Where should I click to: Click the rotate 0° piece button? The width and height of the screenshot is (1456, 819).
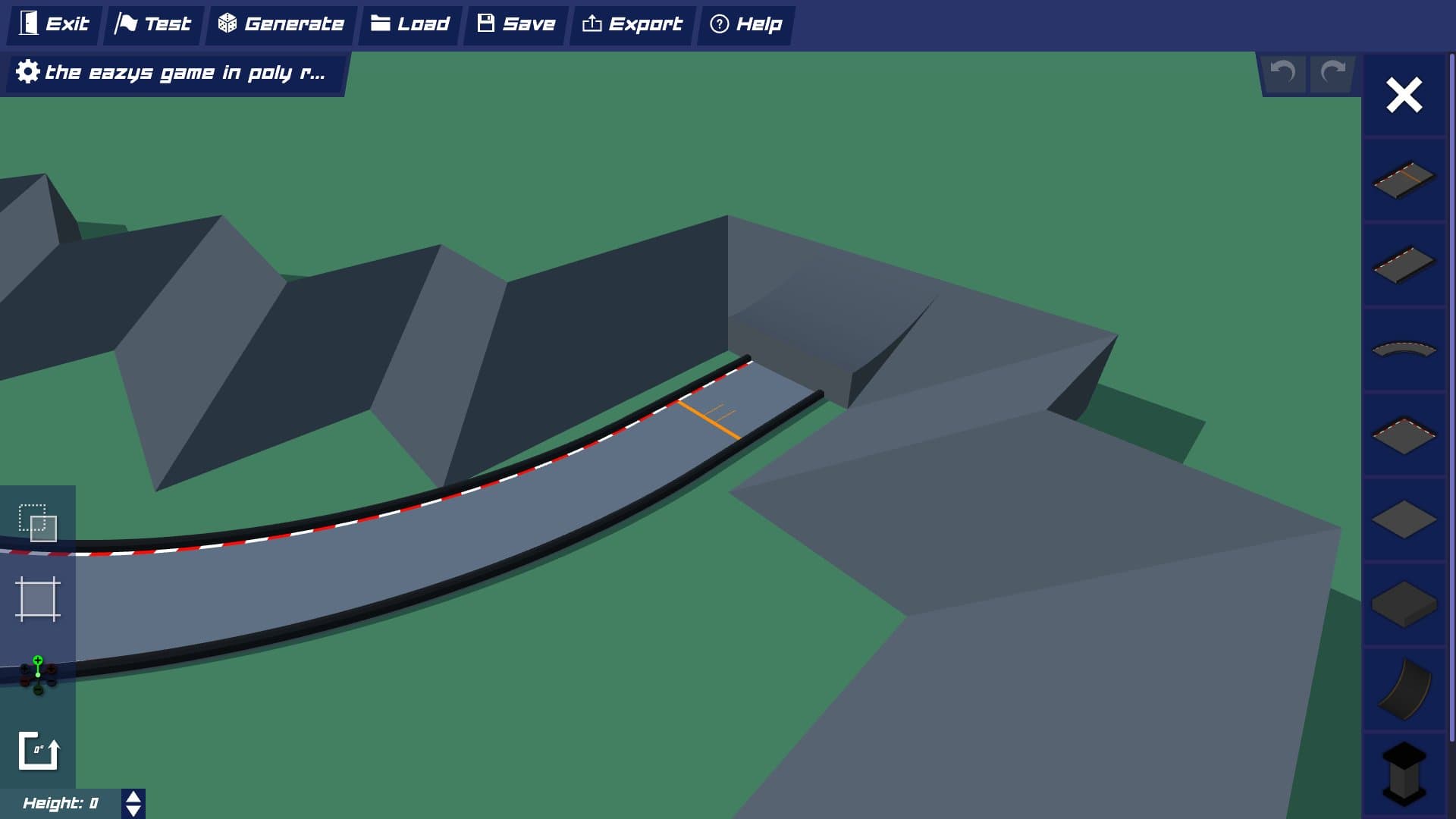37,751
